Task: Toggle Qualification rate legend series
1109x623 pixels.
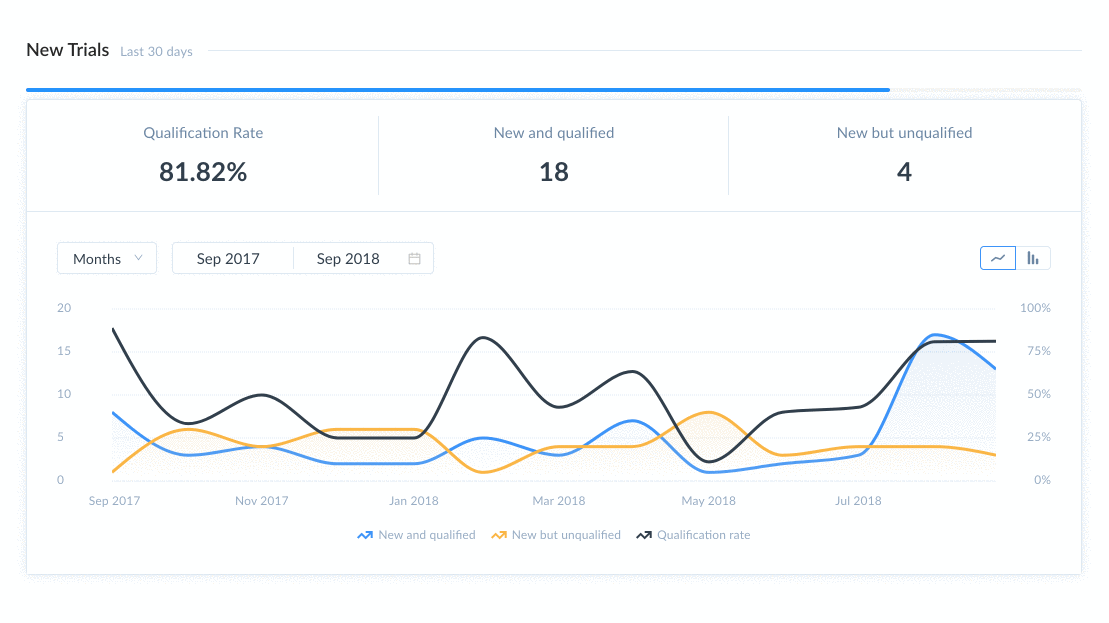Action: point(693,535)
